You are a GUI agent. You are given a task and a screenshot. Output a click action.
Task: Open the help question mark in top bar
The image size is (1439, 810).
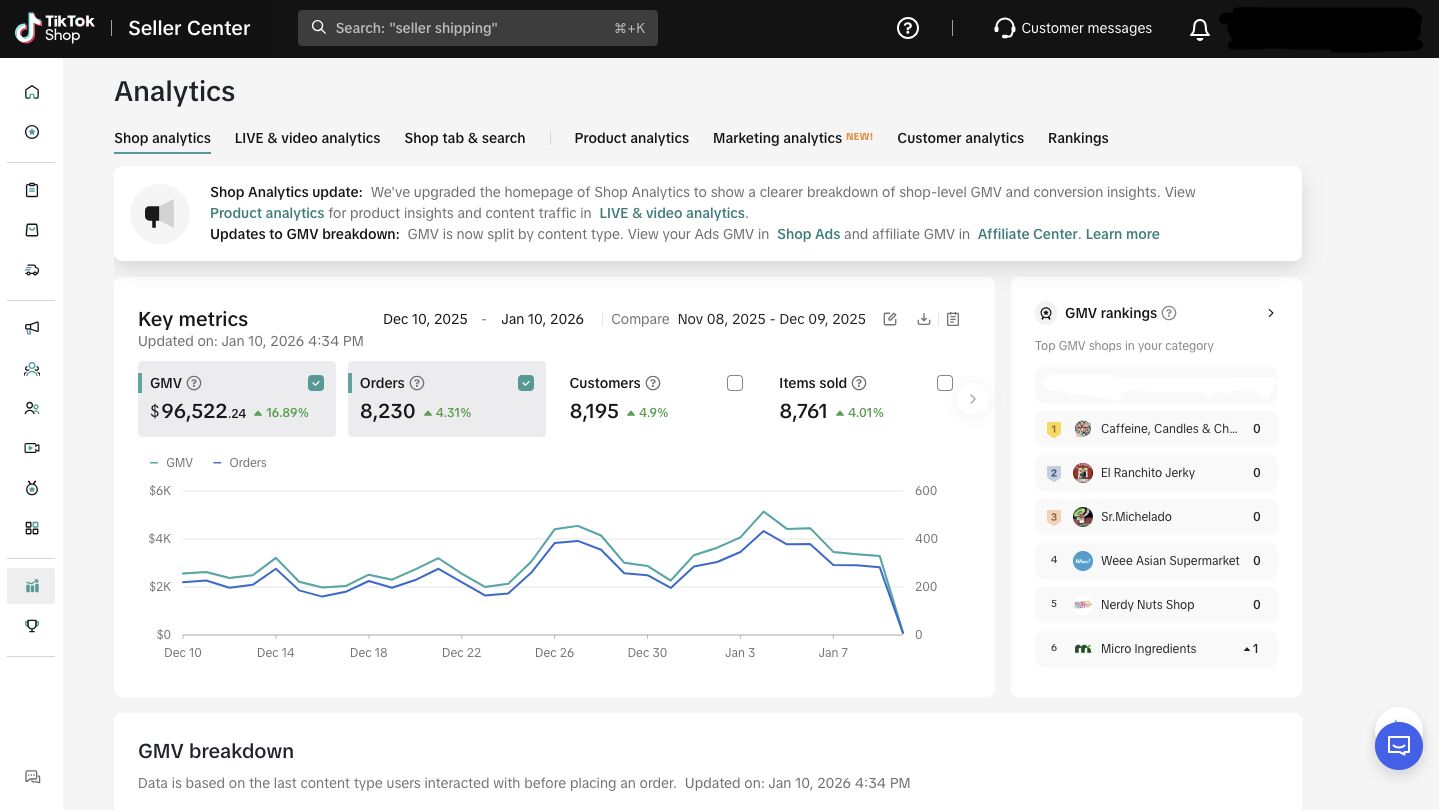[908, 28]
